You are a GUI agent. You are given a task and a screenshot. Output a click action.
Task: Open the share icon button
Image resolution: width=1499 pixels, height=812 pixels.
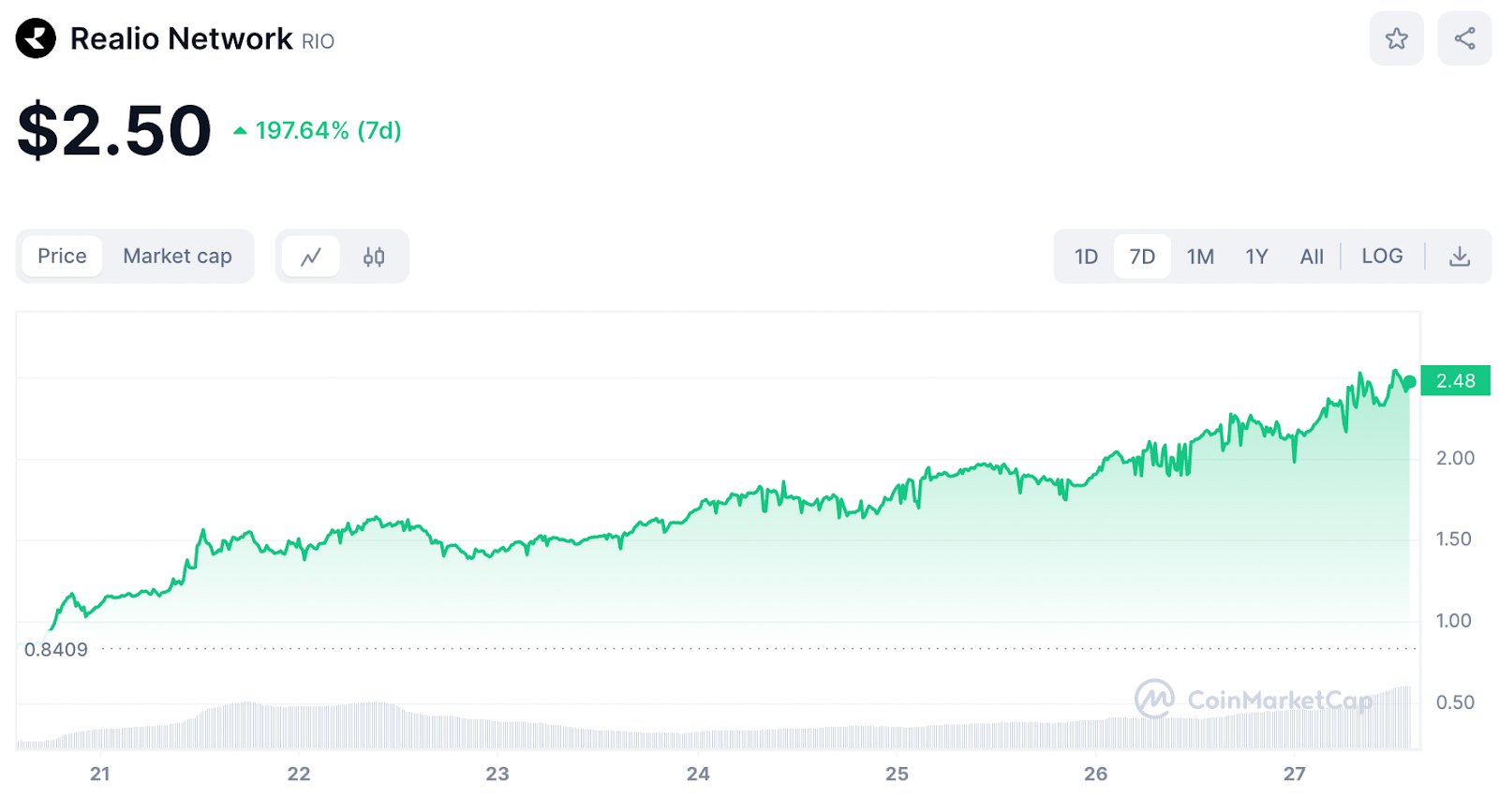point(1464,38)
